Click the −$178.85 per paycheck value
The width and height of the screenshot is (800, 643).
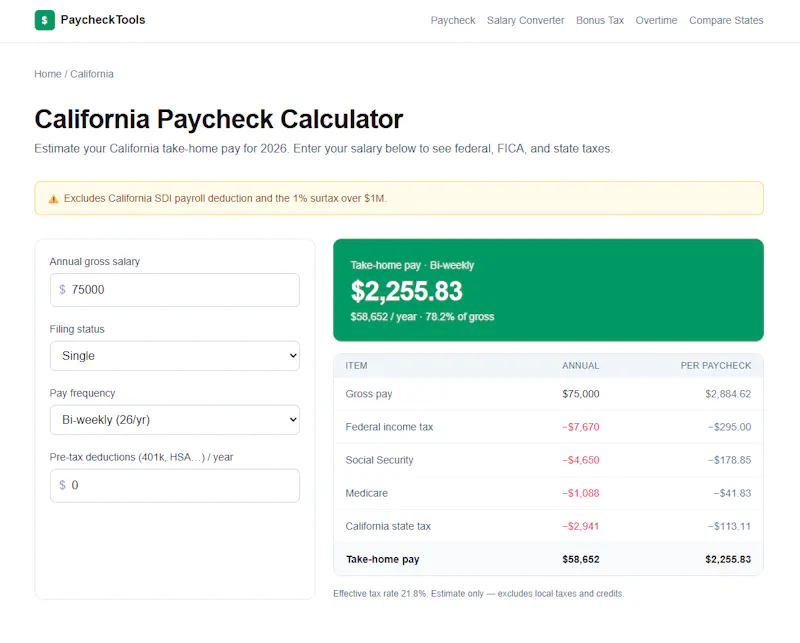(x=729, y=460)
